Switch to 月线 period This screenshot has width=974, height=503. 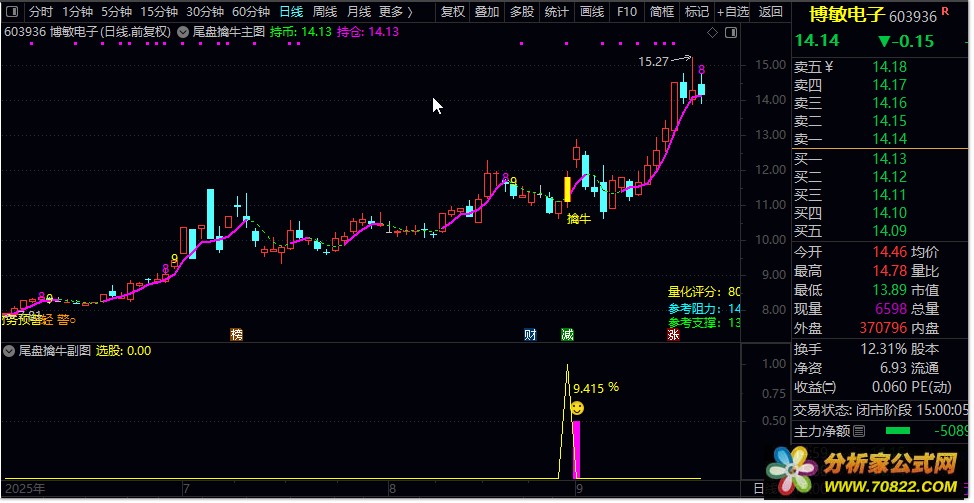pos(358,11)
